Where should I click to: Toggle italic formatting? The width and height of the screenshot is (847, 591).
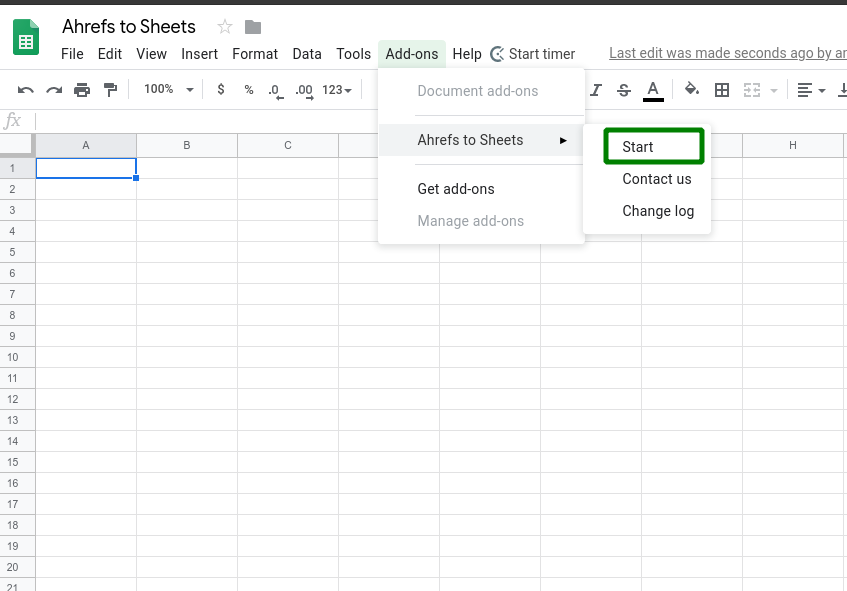[595, 89]
